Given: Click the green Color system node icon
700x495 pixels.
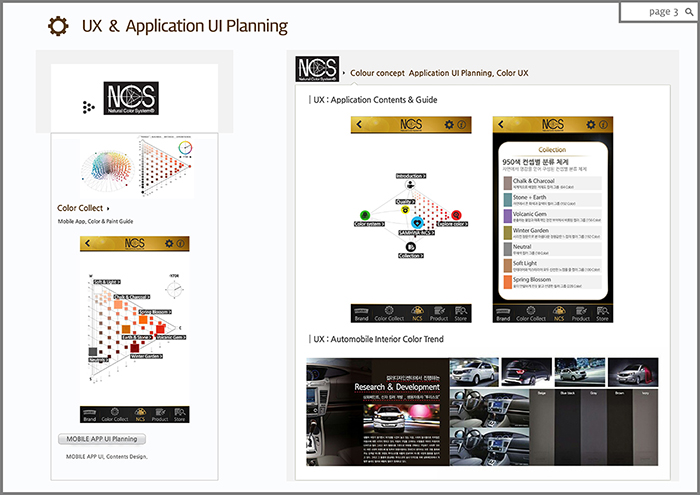Looking at the screenshot, I should tap(365, 215).
